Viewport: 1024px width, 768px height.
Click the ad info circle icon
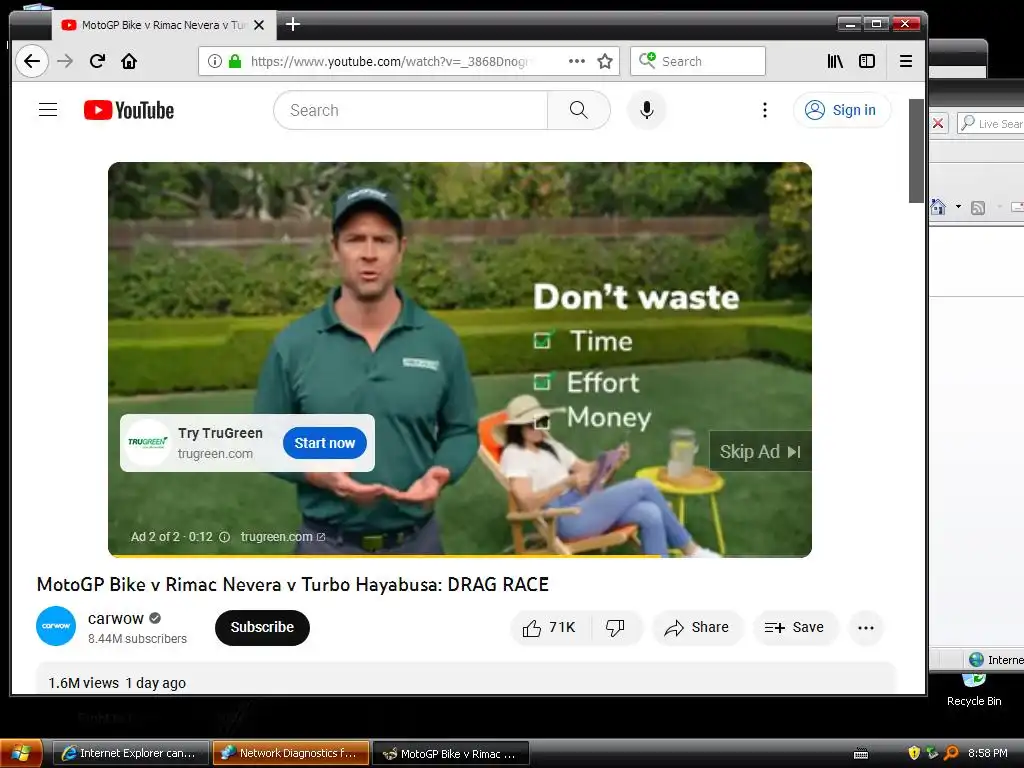click(224, 537)
